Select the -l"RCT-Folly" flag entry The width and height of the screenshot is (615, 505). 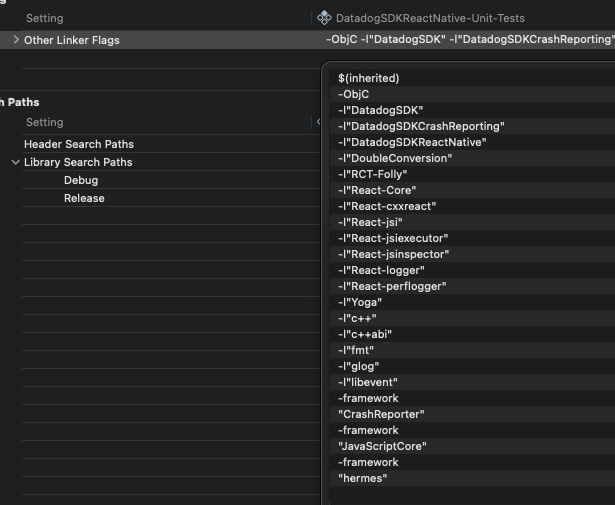coord(472,174)
